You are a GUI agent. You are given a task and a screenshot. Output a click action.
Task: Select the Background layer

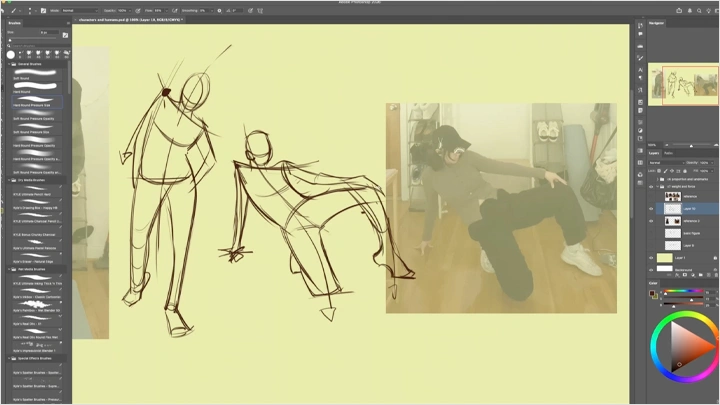tap(685, 270)
